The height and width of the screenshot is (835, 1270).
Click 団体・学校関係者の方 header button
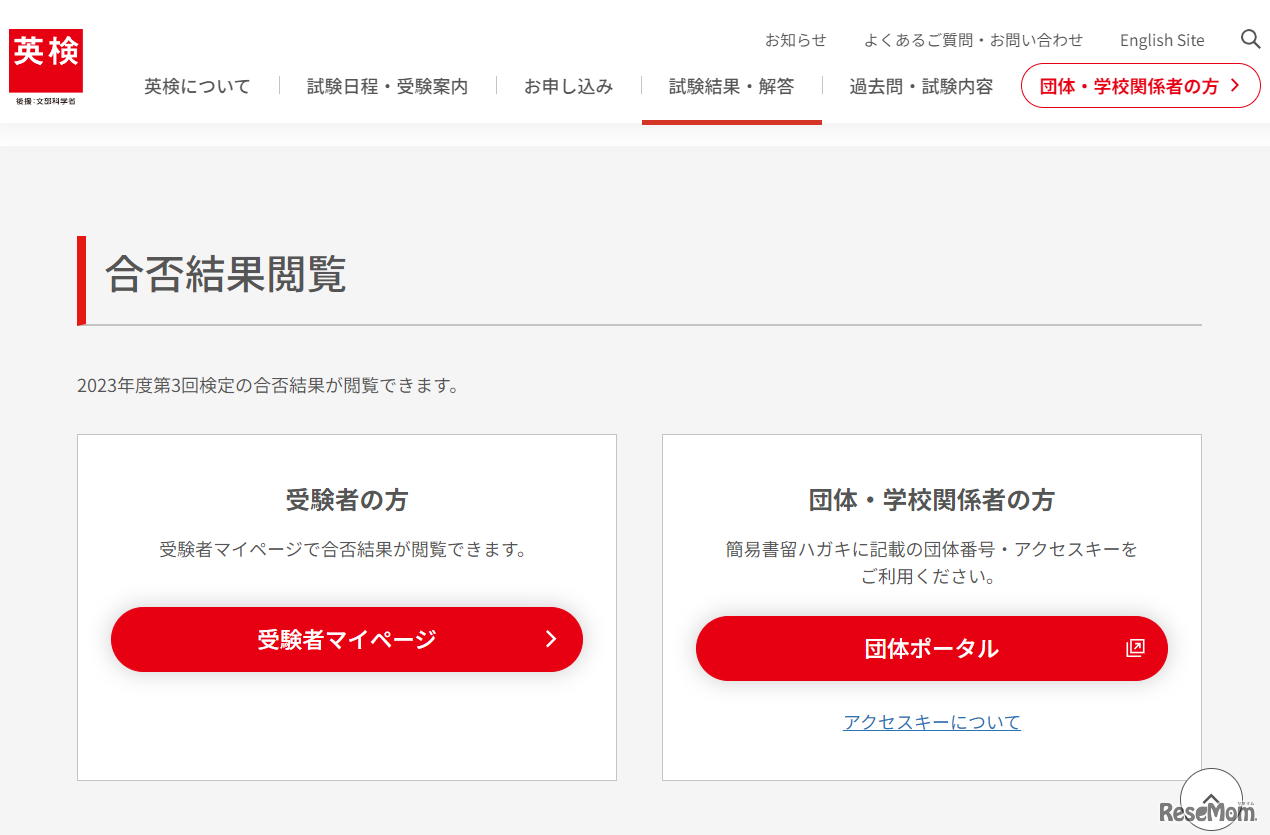point(1140,86)
